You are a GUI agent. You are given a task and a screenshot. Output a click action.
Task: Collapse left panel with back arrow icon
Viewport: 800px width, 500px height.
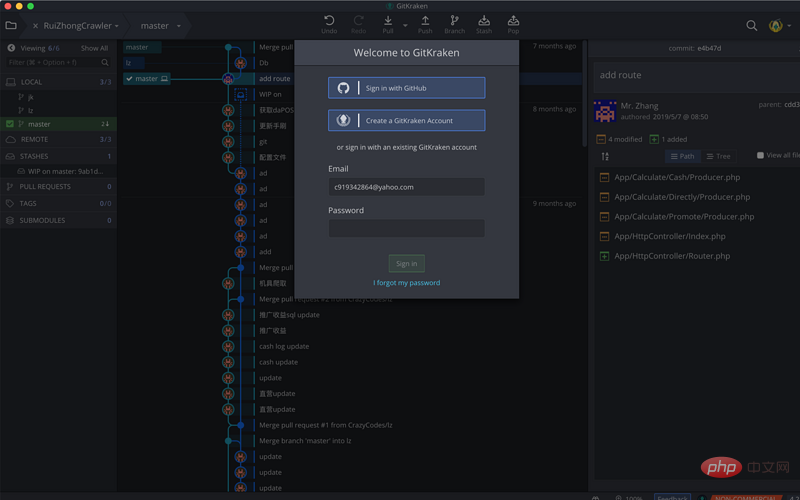click(11, 48)
